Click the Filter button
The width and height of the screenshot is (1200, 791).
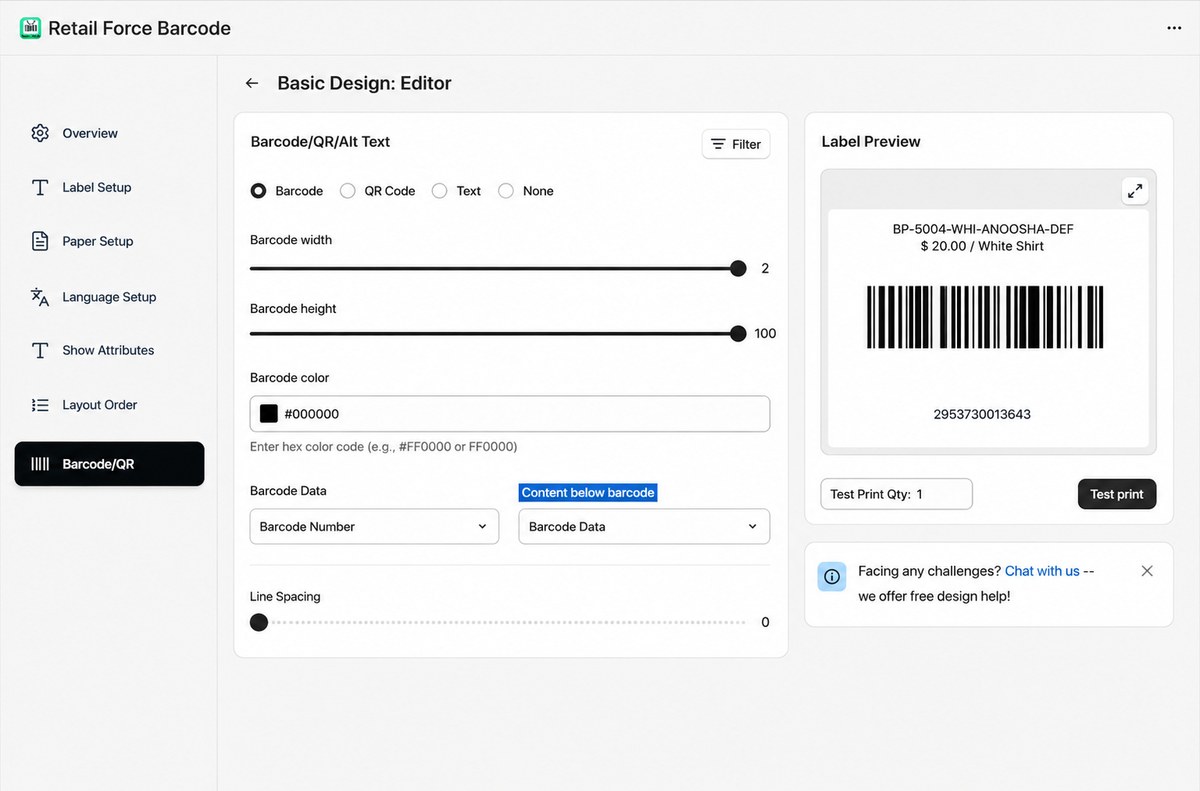tap(736, 144)
